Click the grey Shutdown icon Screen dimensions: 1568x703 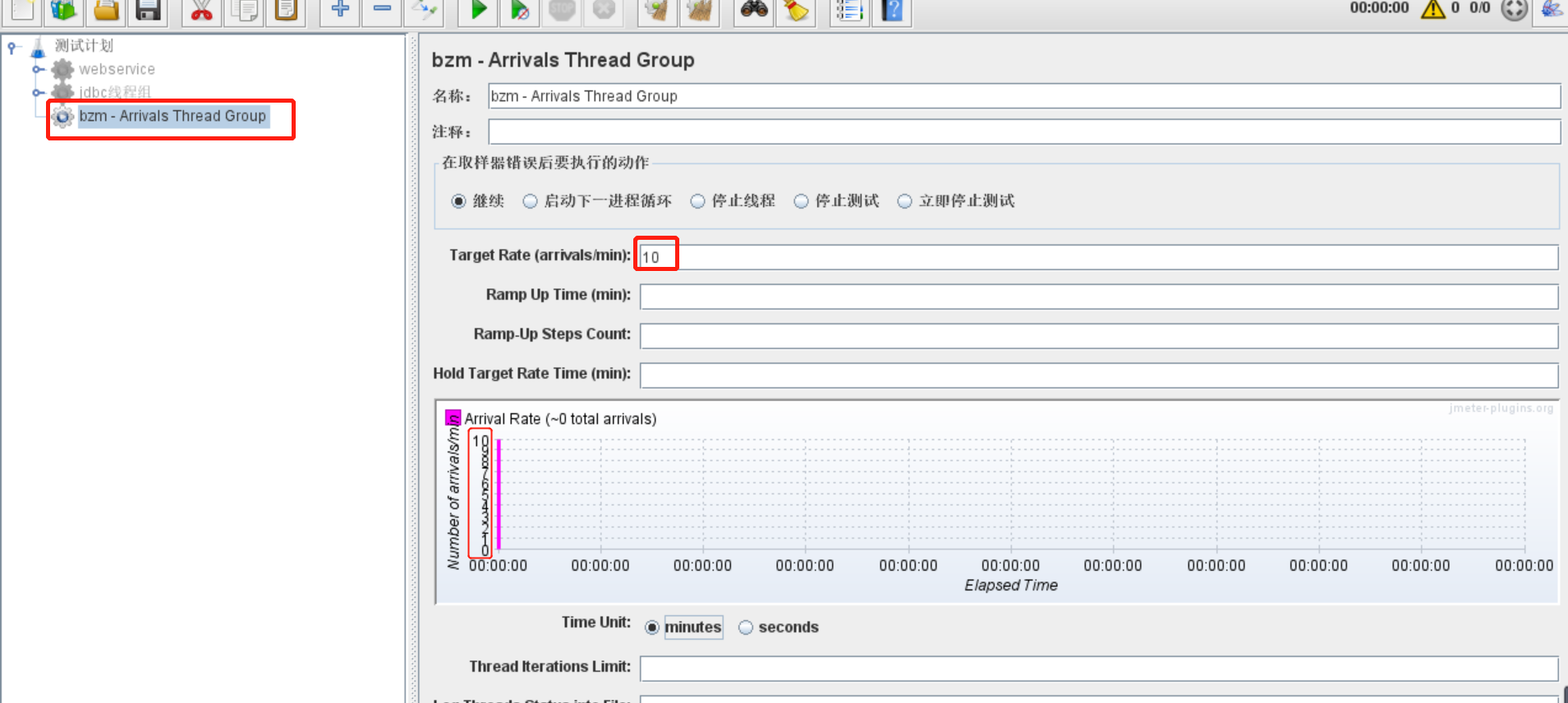point(604,10)
